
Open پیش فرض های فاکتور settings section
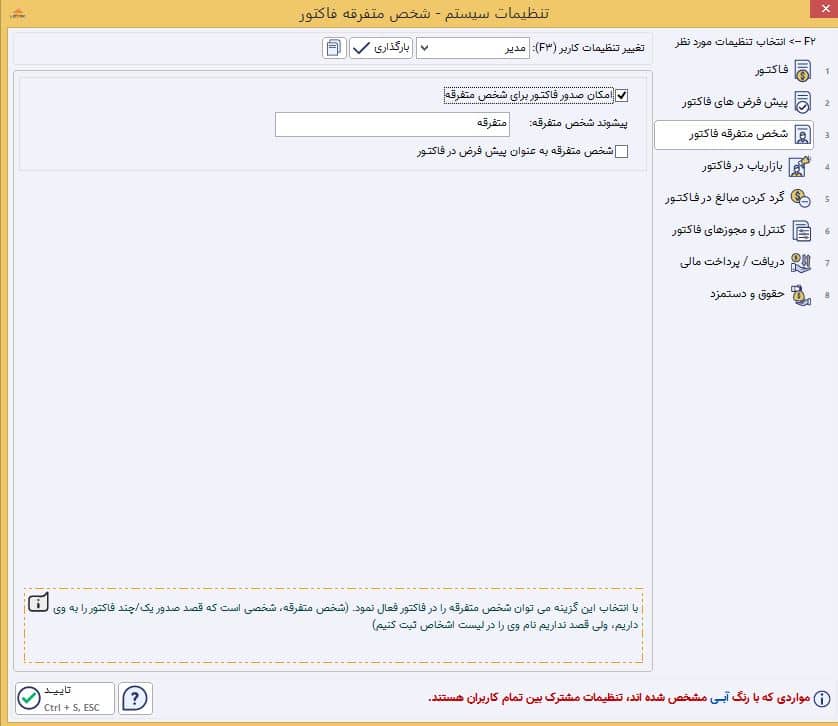click(x=735, y=102)
